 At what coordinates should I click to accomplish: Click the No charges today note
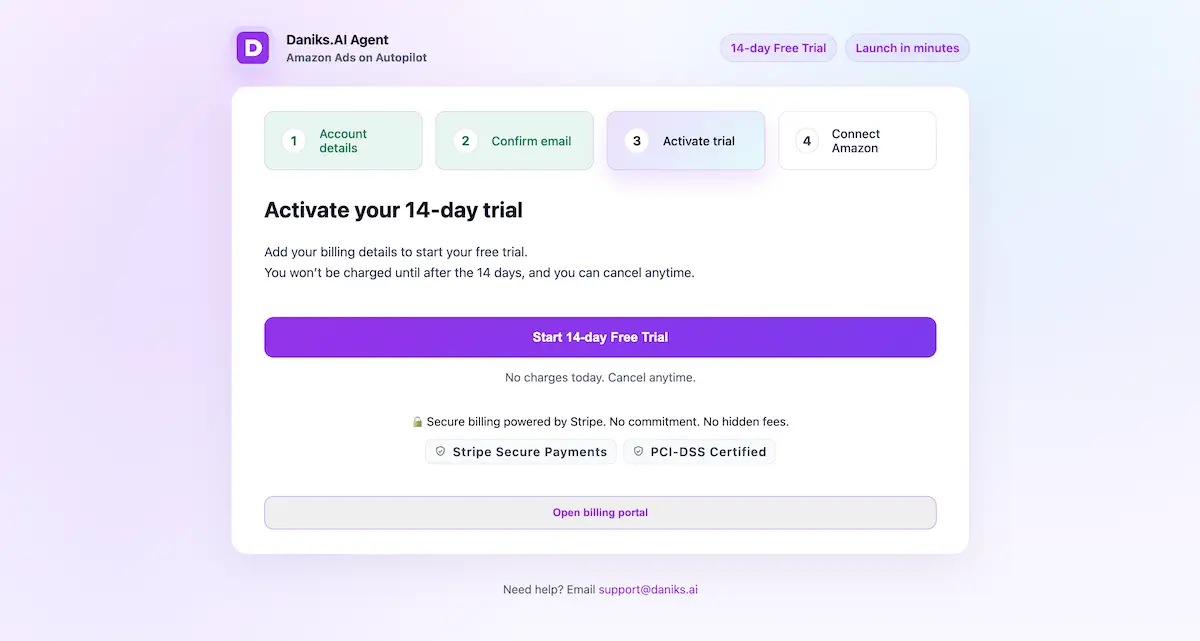coord(600,378)
